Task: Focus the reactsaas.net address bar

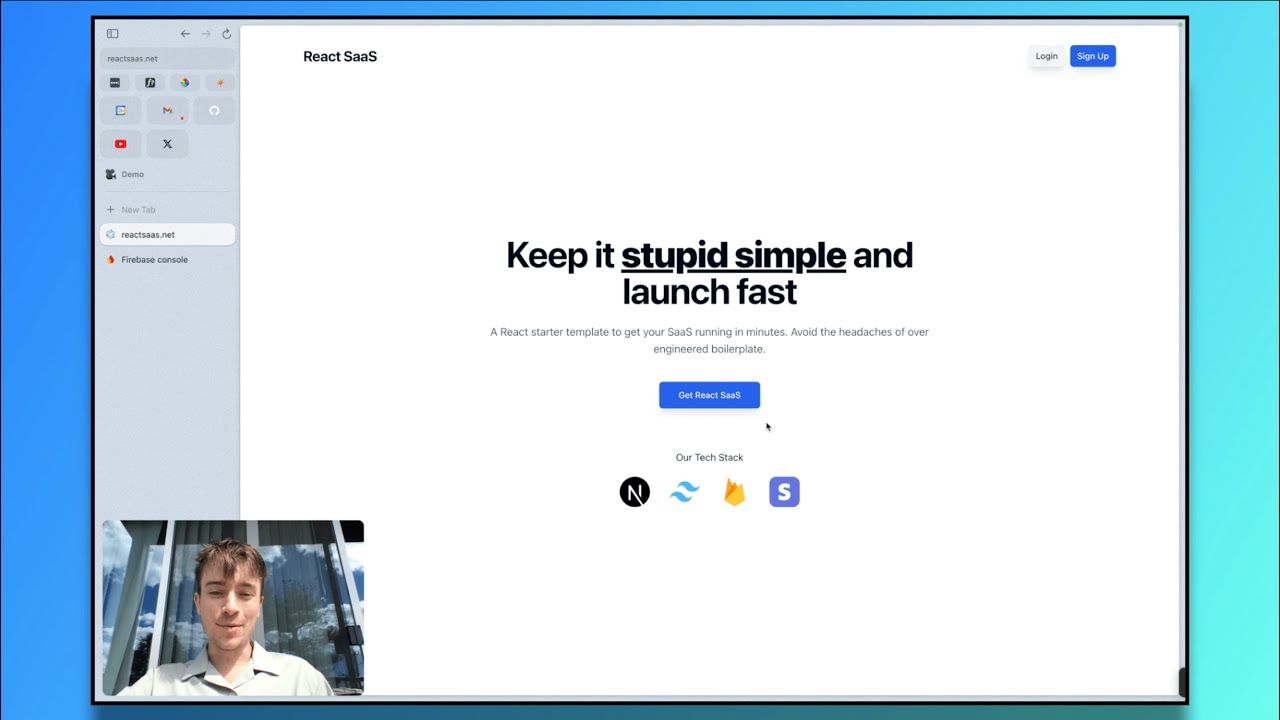Action: pyautogui.click(x=167, y=59)
